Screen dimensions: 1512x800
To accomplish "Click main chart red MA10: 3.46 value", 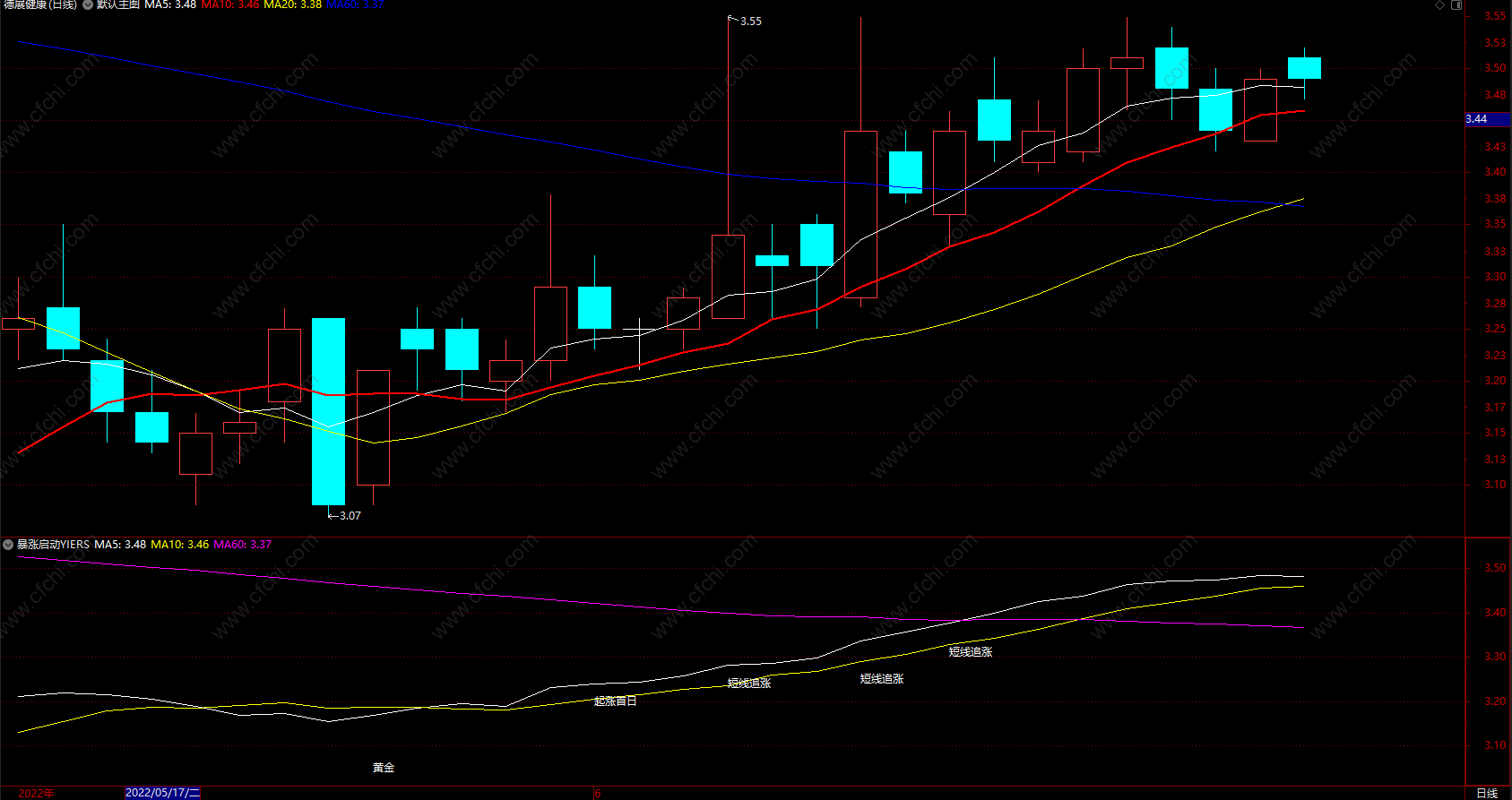I will click(230, 5).
